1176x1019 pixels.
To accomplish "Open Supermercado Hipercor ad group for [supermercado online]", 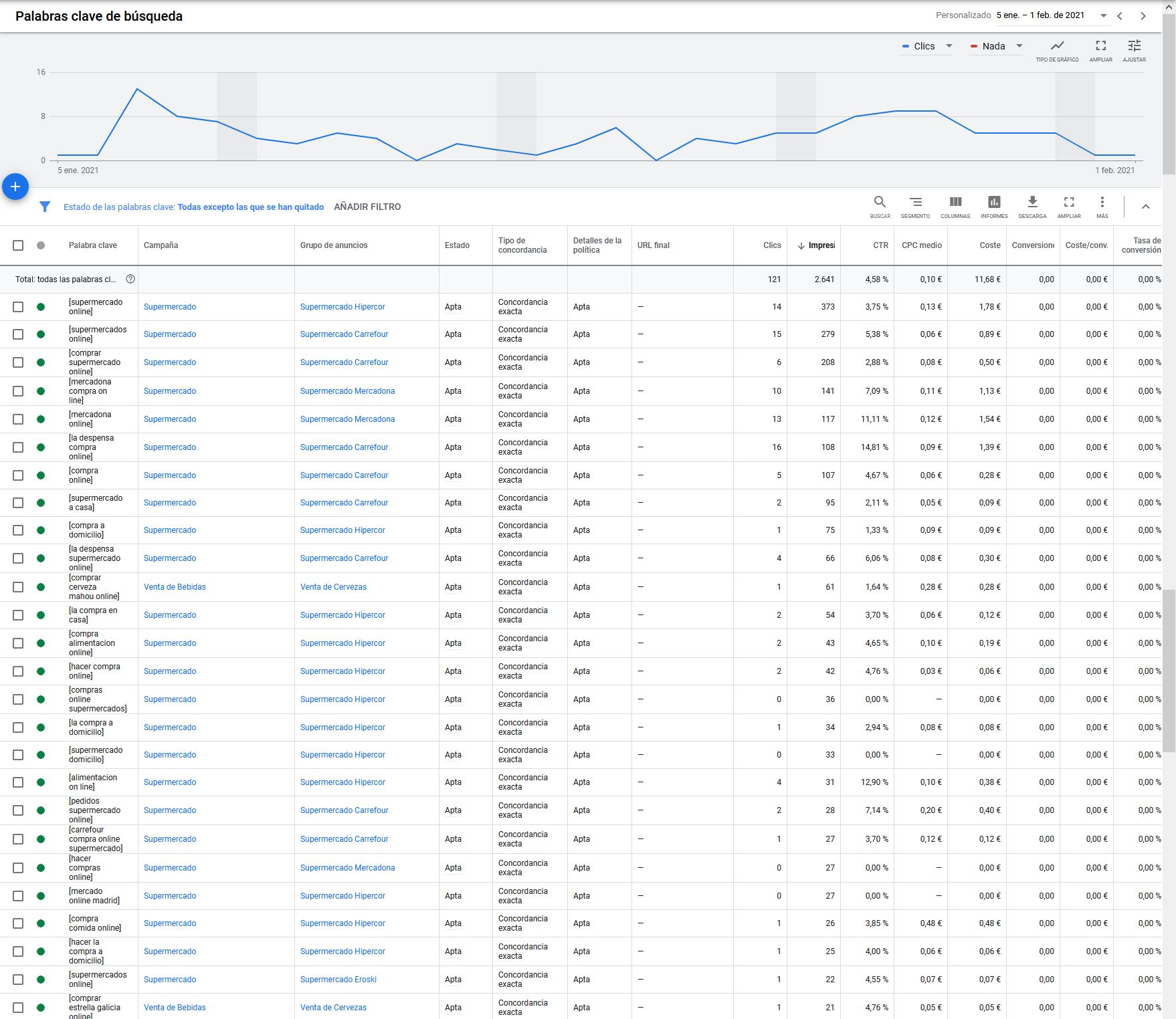I will click(342, 307).
